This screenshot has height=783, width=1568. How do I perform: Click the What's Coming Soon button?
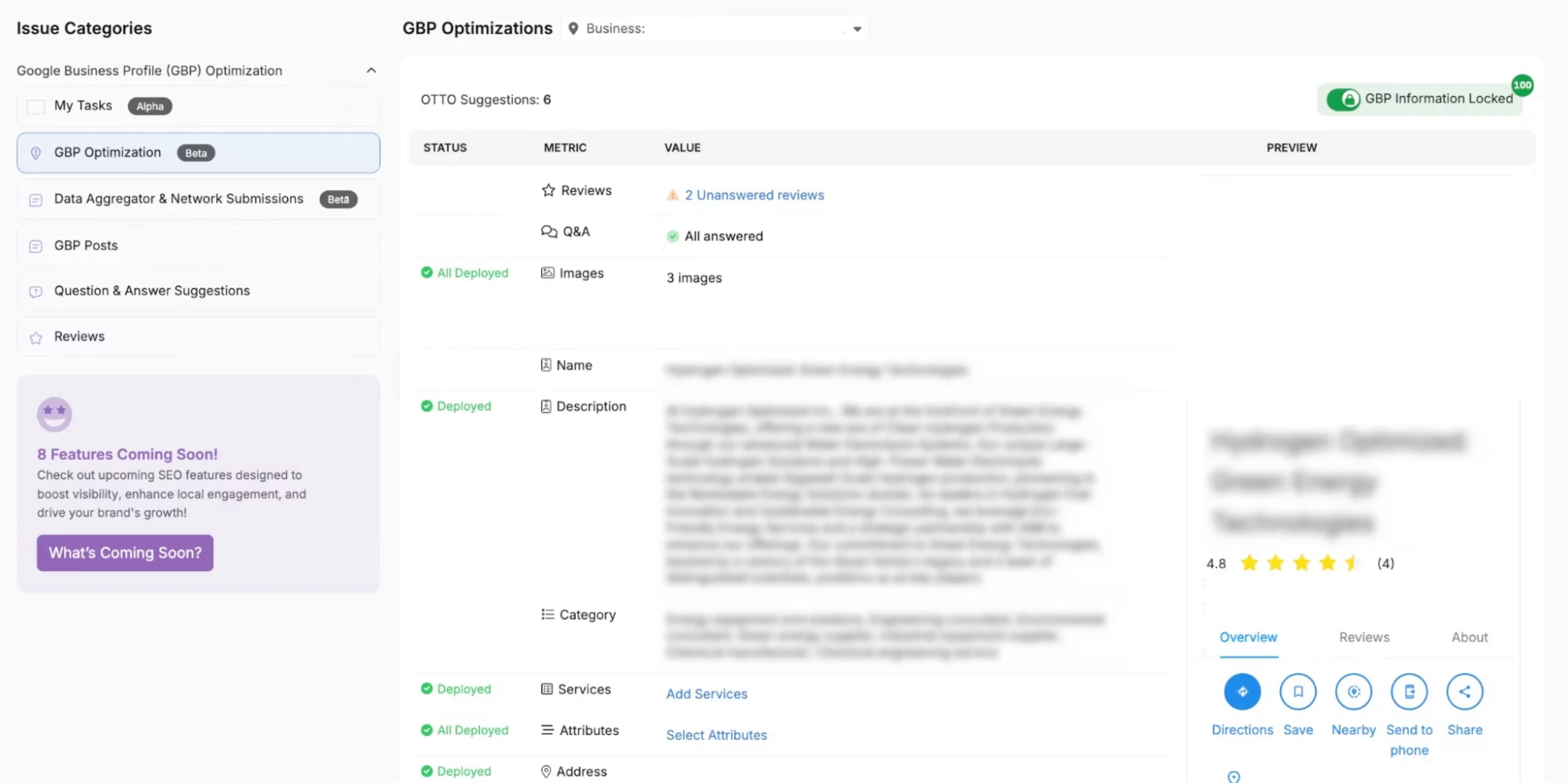tap(124, 552)
